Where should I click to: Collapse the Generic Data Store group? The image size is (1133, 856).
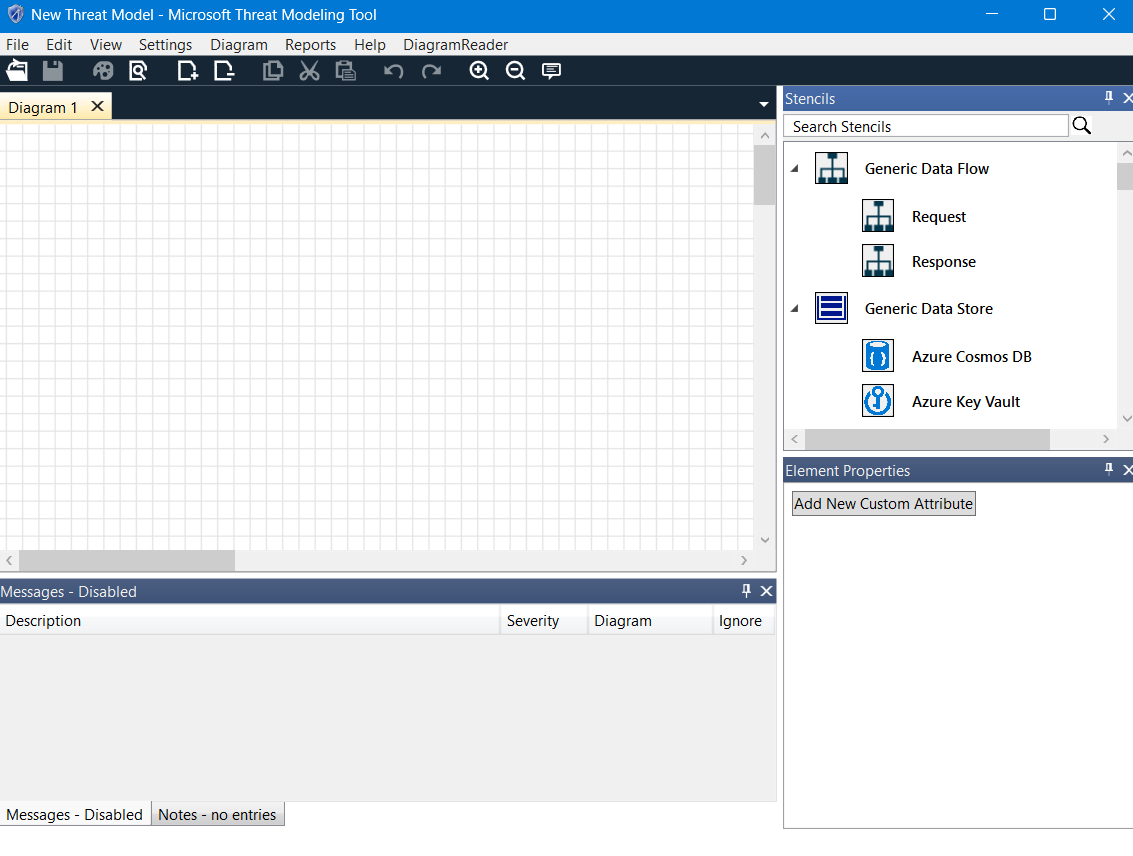pos(795,309)
